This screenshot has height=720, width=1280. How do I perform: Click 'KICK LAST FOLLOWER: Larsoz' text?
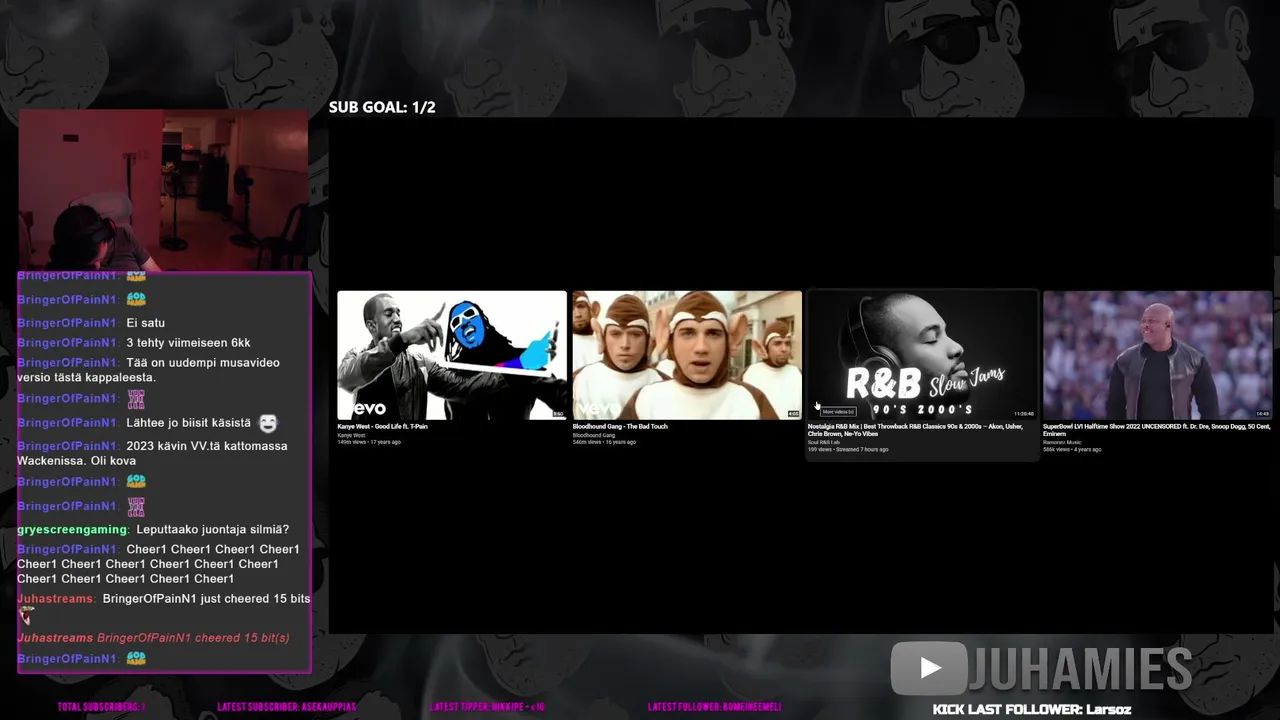pyautogui.click(x=1032, y=710)
